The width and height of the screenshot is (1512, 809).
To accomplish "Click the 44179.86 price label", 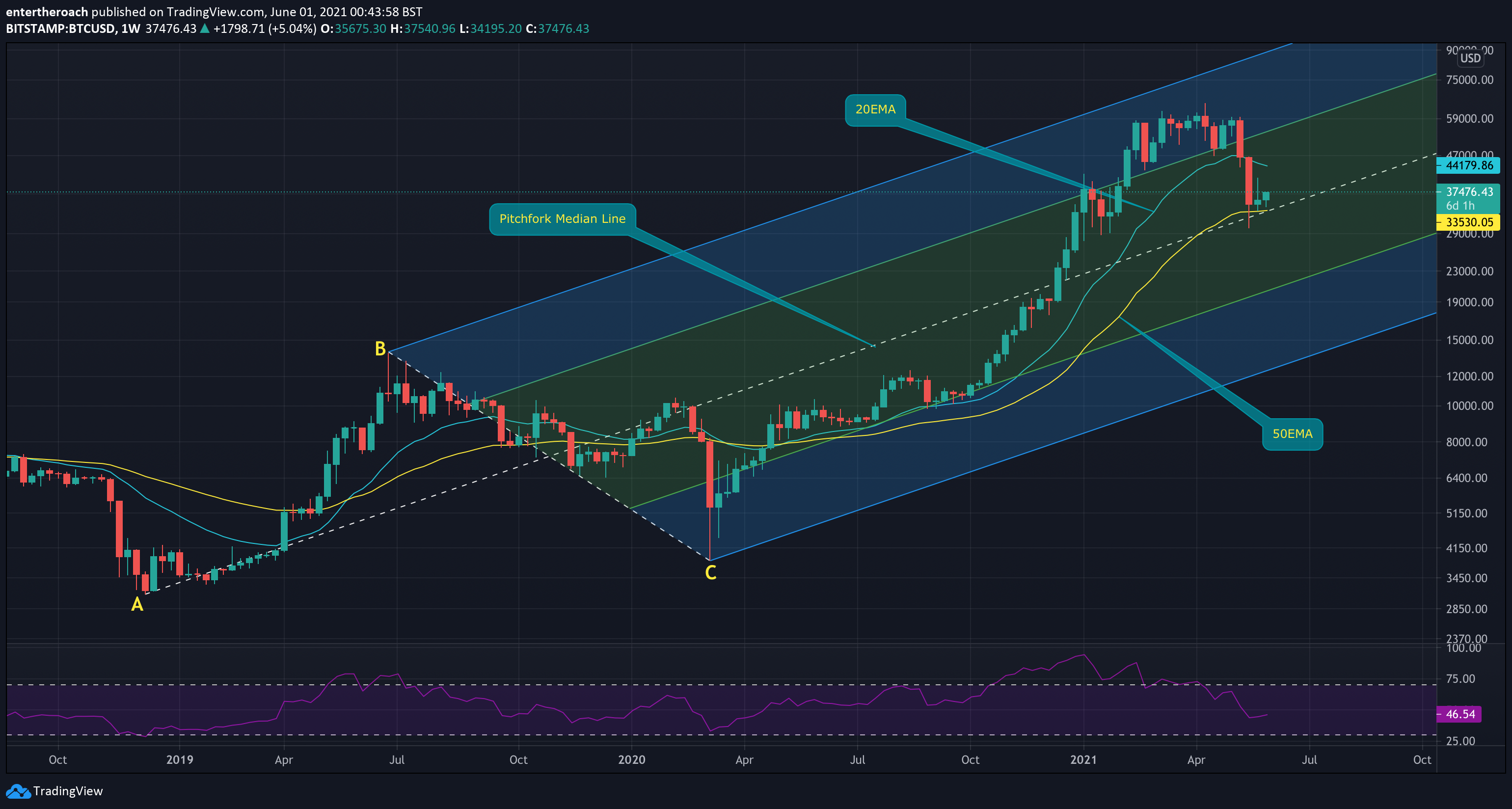I will click(1469, 165).
